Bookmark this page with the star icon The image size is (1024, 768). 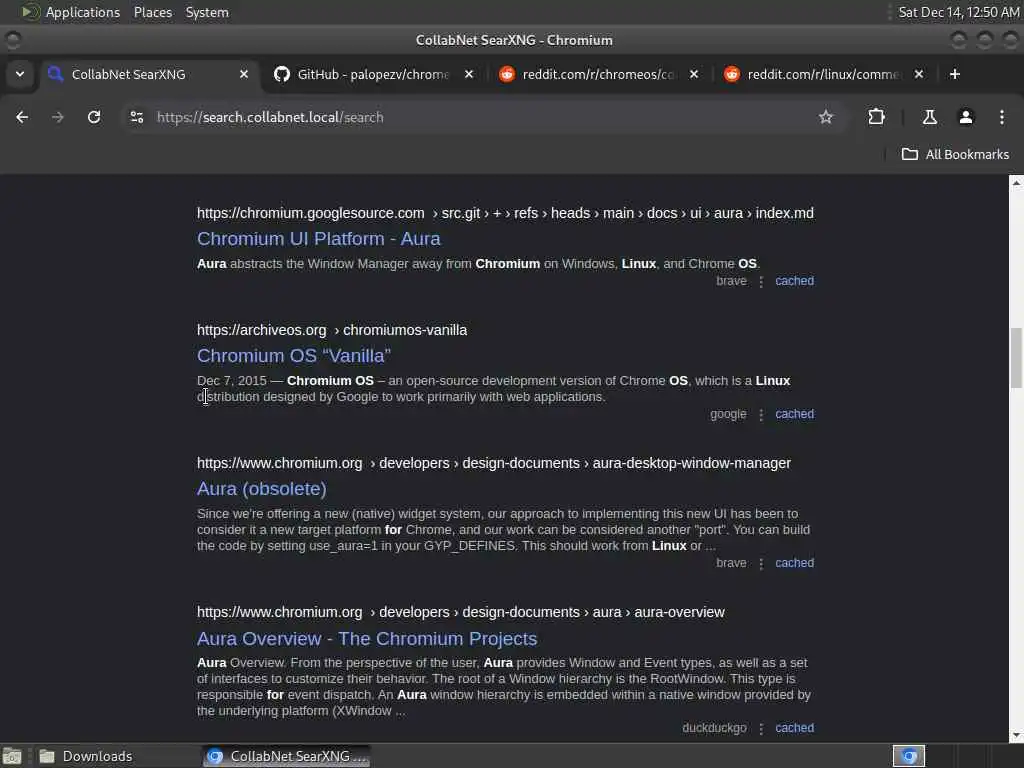(x=826, y=117)
